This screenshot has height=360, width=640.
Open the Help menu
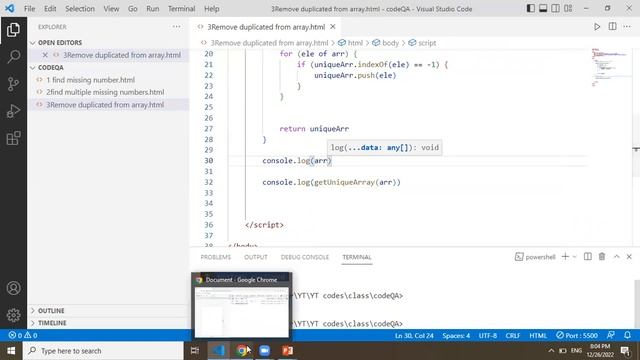(x=211, y=9)
